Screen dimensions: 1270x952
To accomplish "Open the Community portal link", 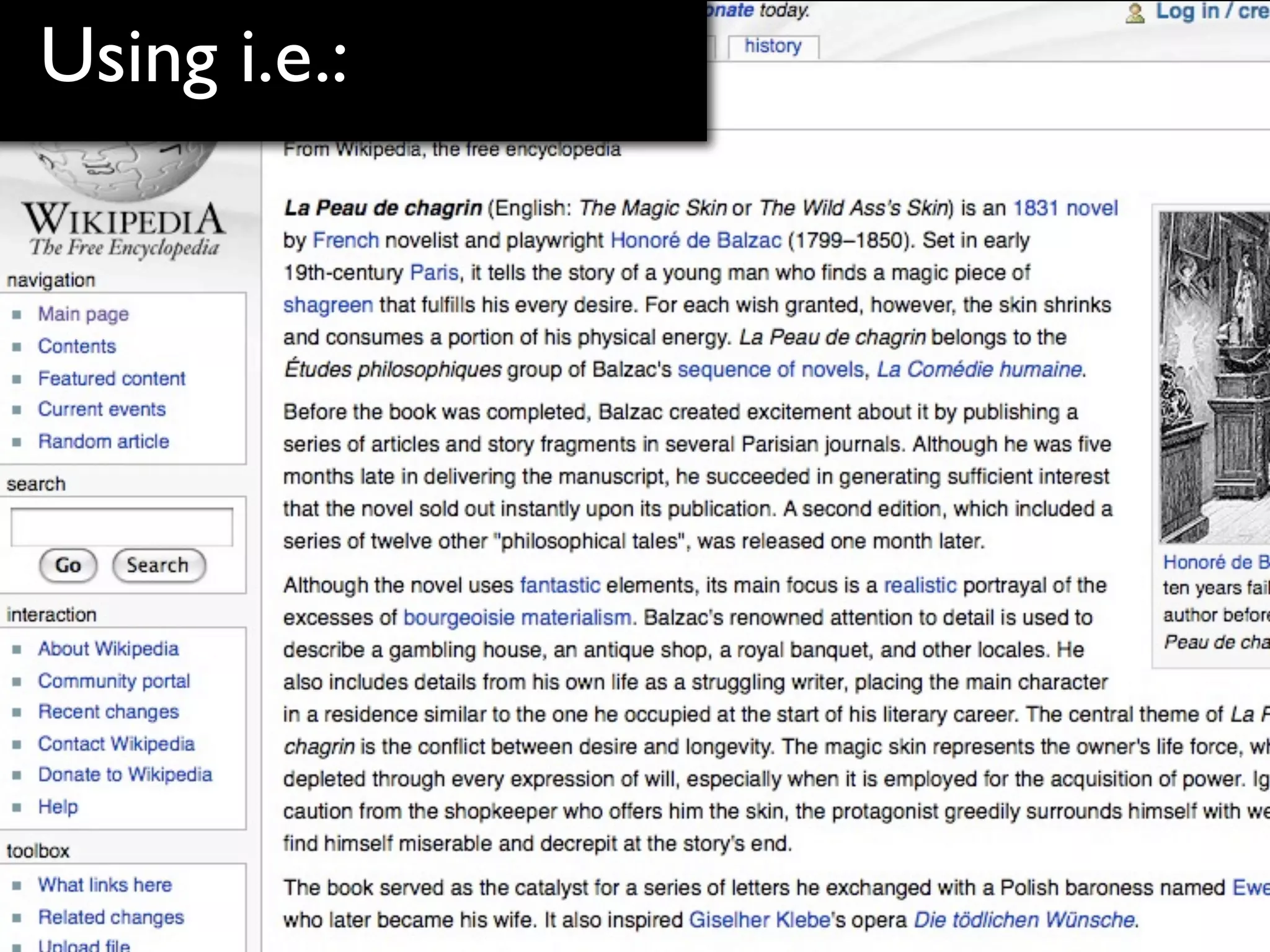I will [x=114, y=681].
